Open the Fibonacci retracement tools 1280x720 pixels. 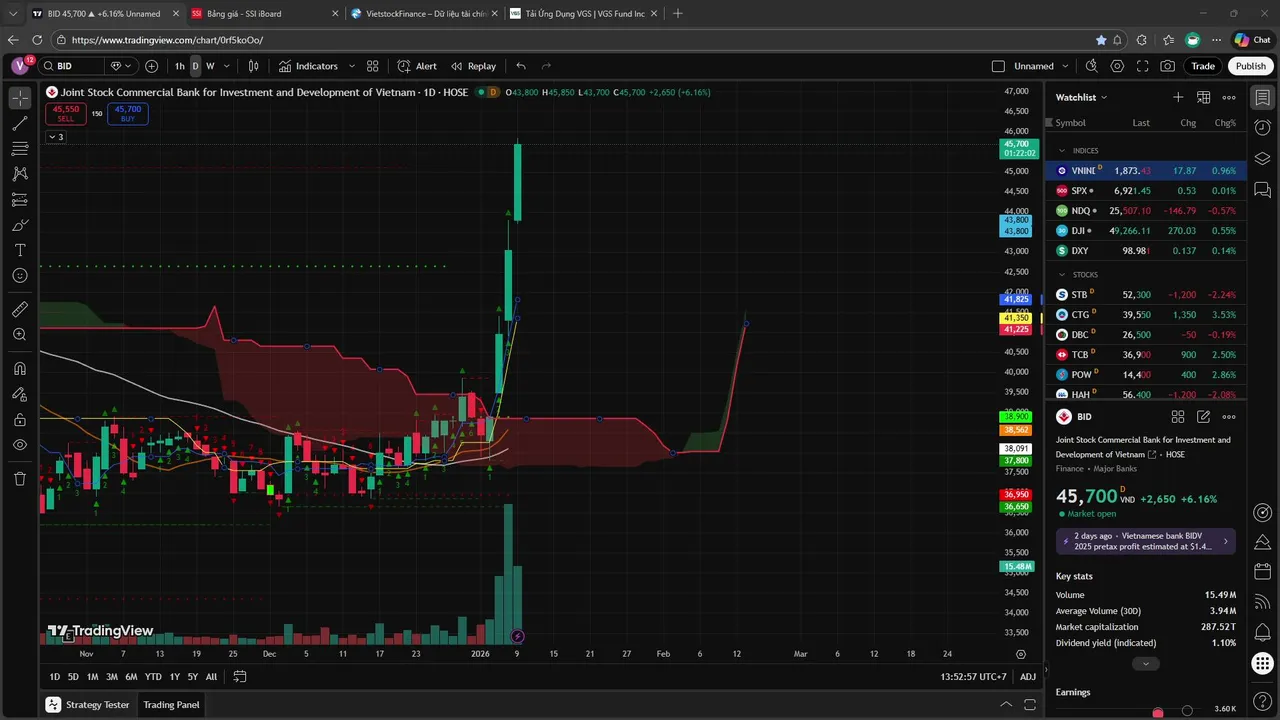[20, 149]
